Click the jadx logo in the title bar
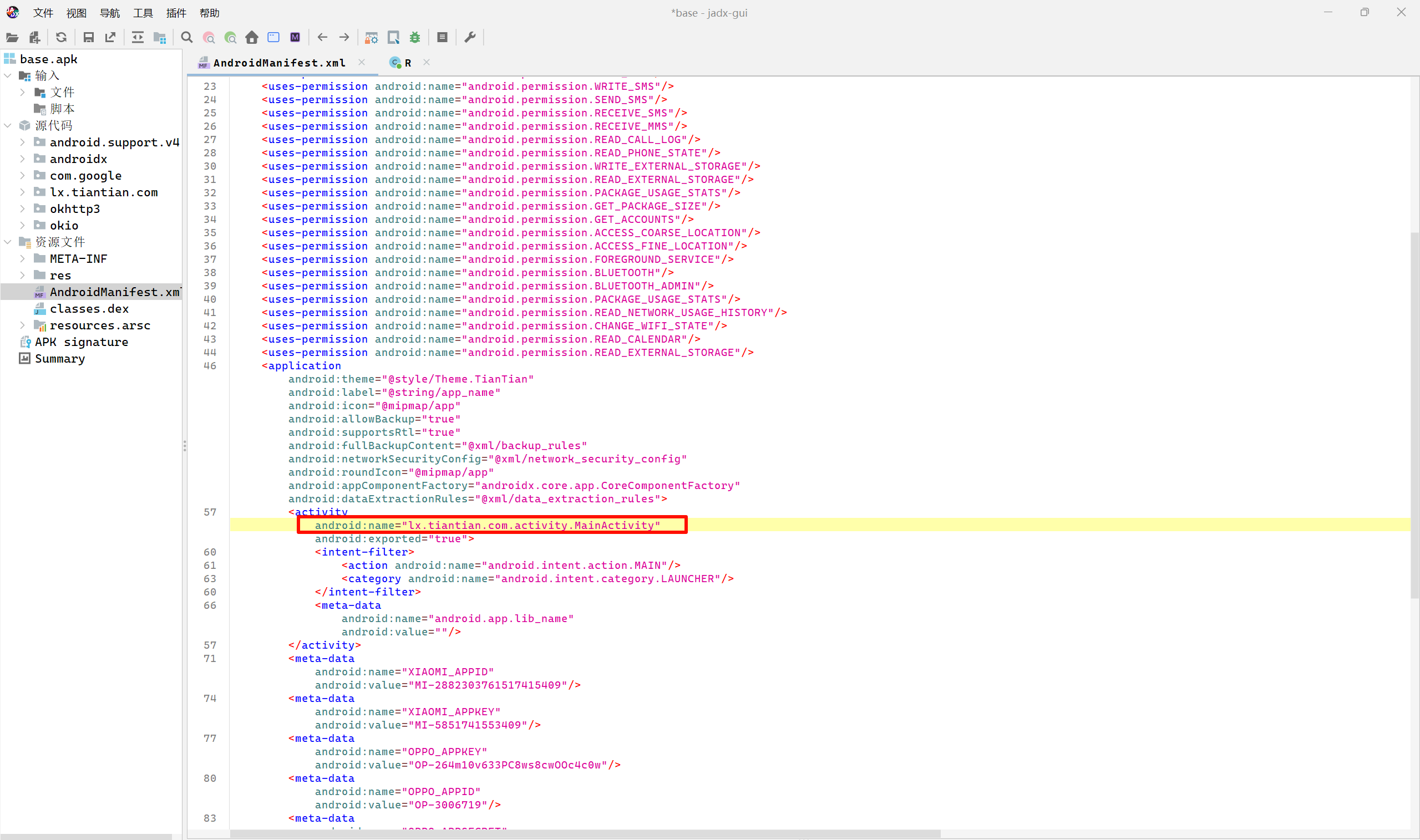This screenshot has height=840, width=1420. [x=12, y=12]
